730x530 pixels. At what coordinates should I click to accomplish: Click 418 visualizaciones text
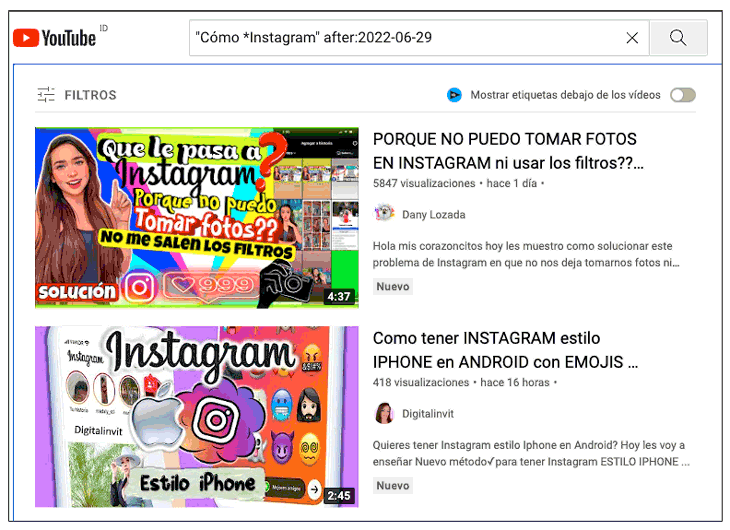421,382
